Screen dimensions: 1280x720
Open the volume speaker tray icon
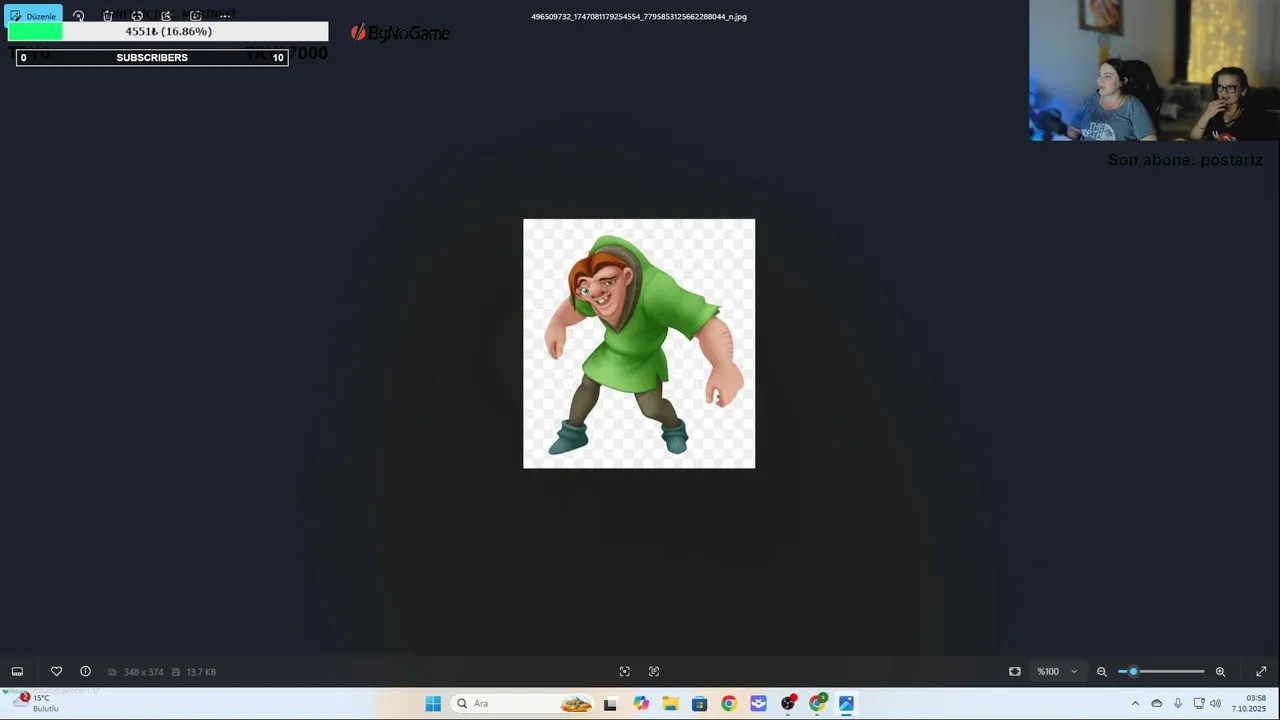pos(1215,704)
